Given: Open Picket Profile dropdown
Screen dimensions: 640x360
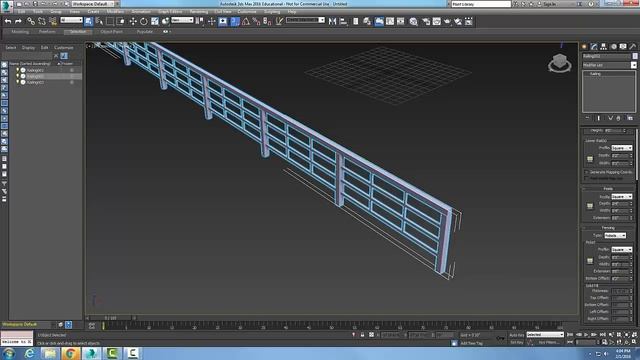Looking at the screenshot, I should (x=622, y=249).
